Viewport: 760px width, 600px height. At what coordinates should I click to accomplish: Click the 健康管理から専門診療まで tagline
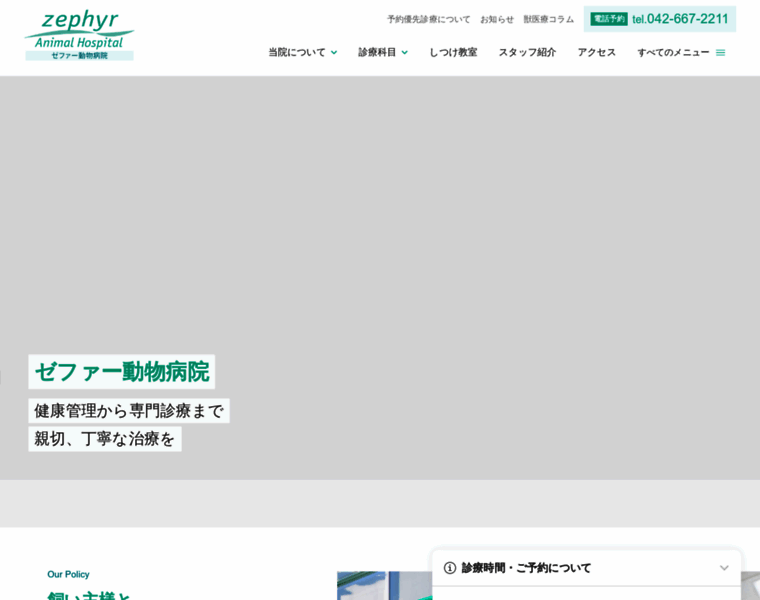point(128,411)
